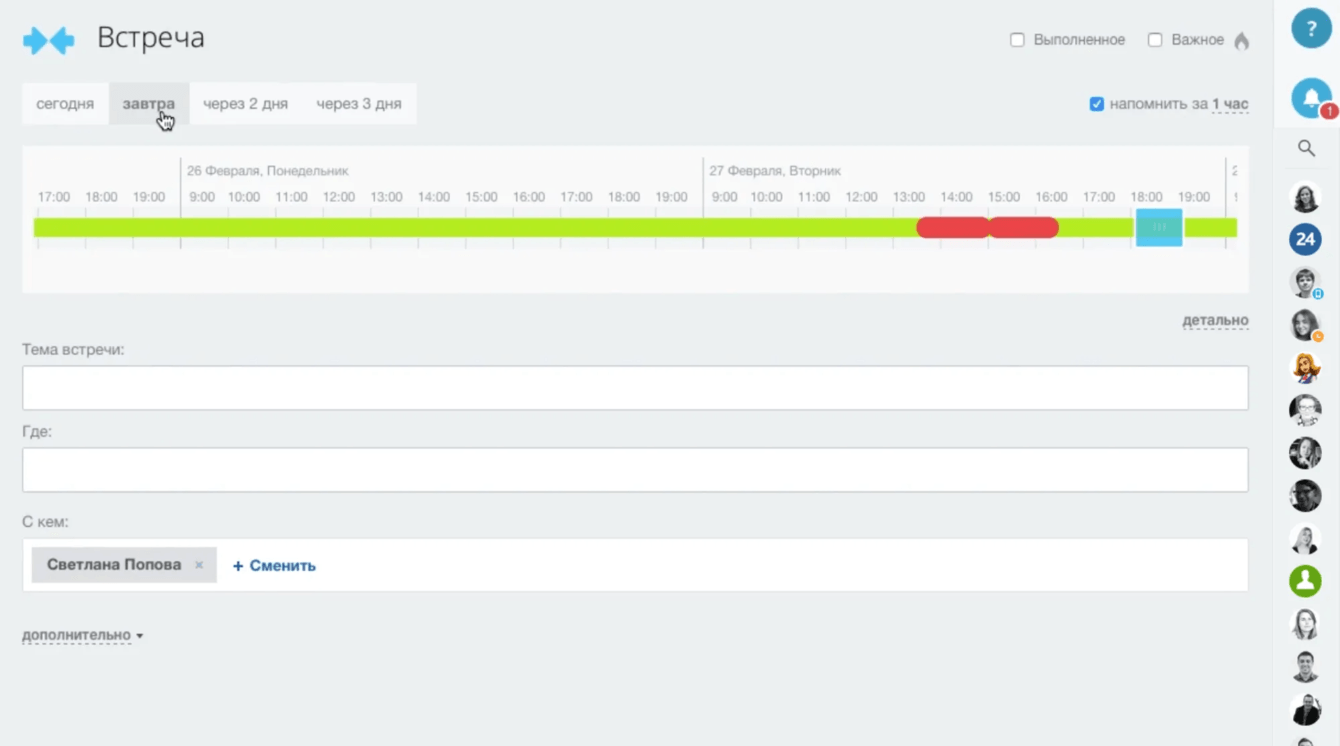
Task: Remove Светлана Попова with the x icon
Action: point(199,565)
